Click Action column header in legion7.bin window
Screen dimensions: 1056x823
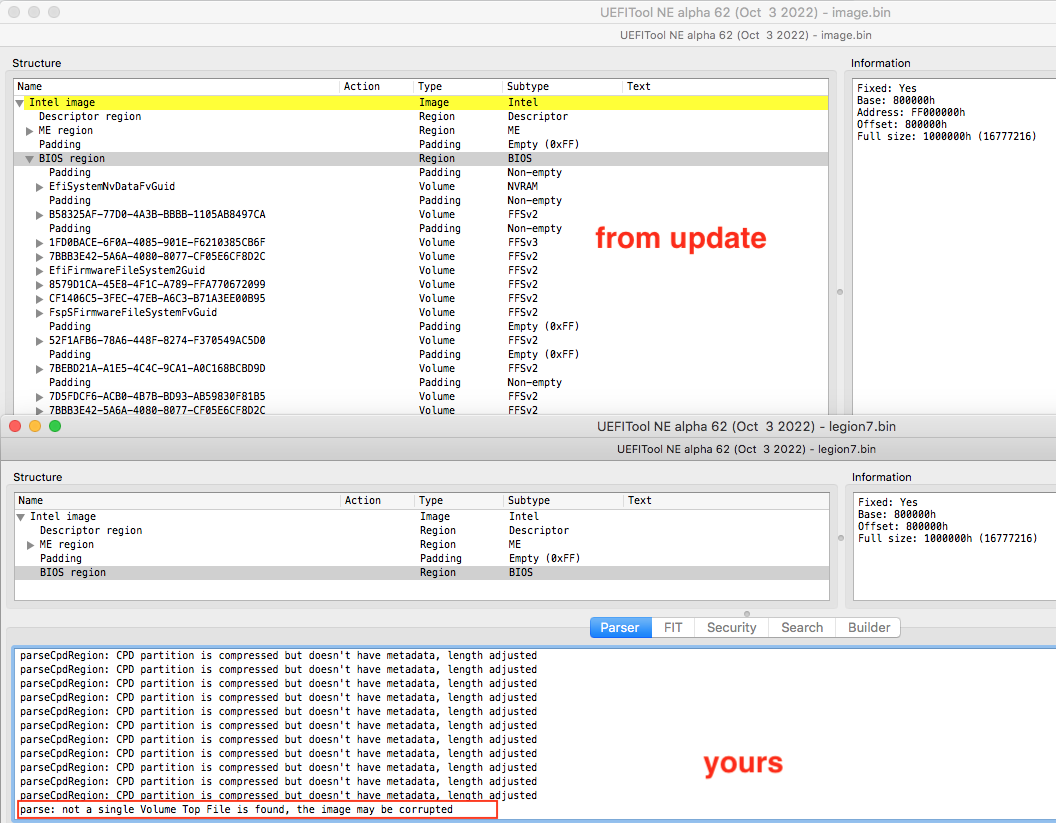coord(378,500)
